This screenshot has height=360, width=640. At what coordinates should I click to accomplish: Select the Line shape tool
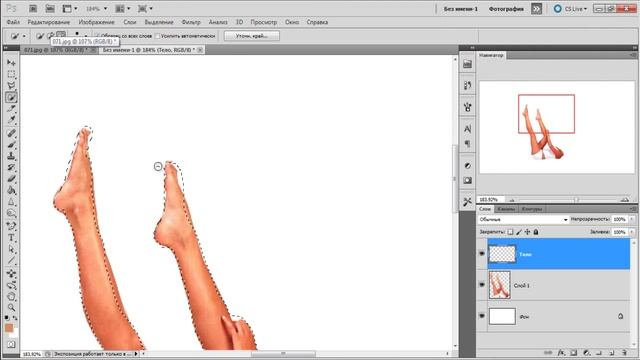11,260
